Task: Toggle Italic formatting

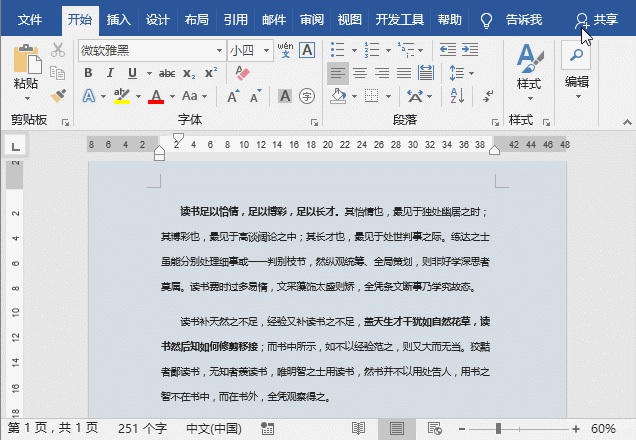Action: pos(108,73)
